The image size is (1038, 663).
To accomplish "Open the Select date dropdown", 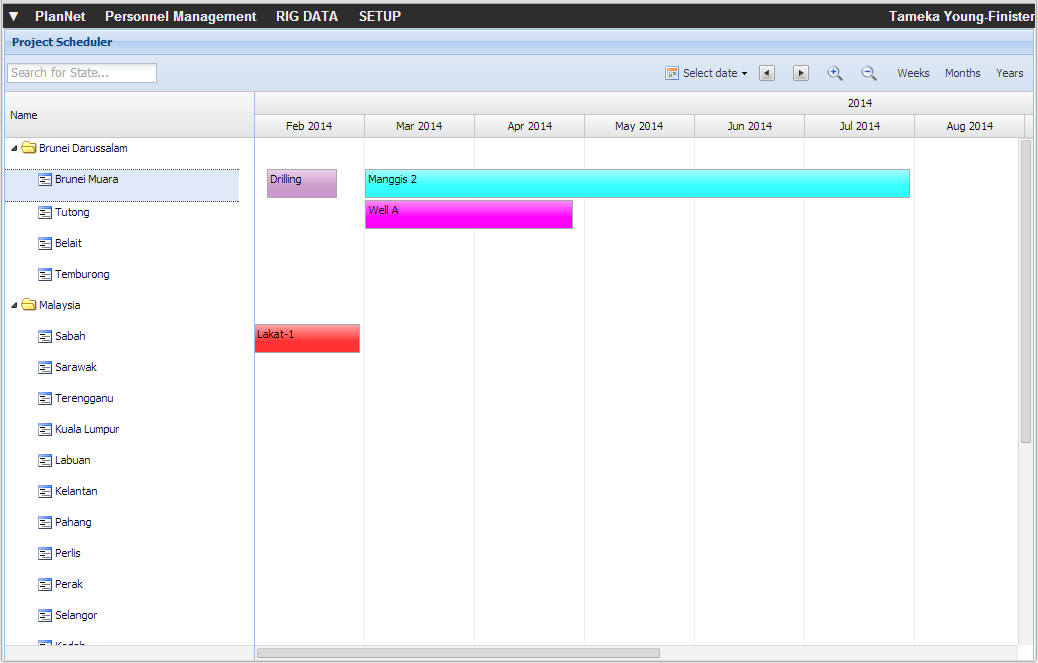I will (707, 73).
